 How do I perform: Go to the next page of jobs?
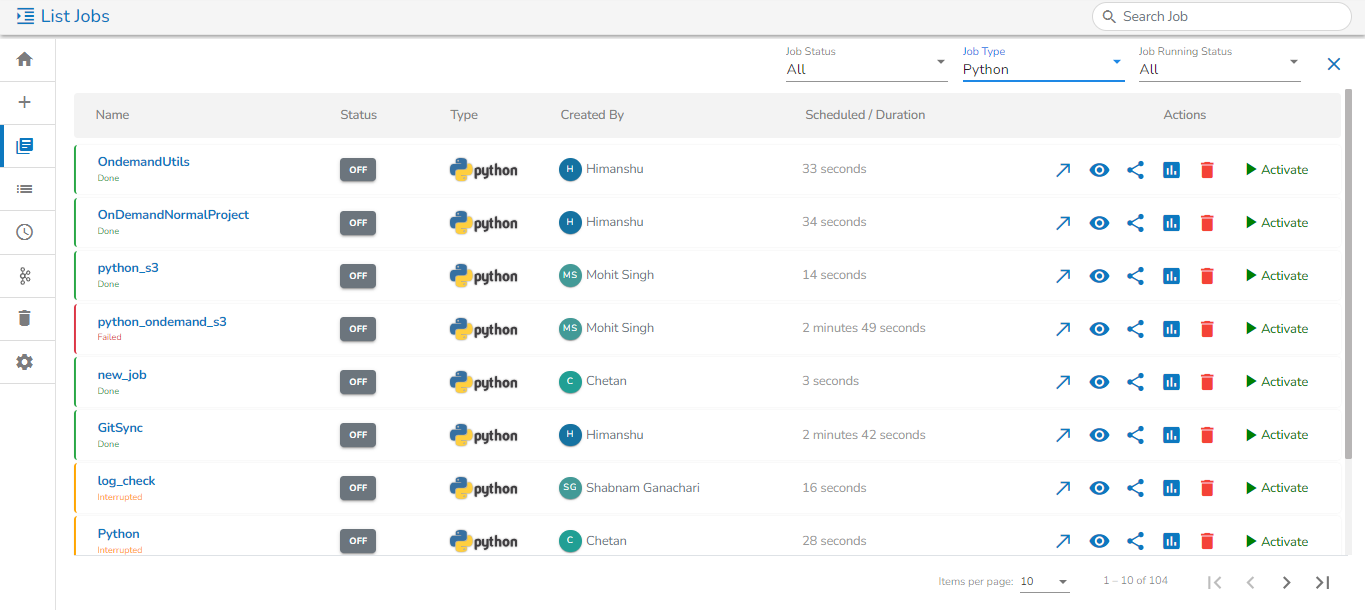pos(1287,582)
